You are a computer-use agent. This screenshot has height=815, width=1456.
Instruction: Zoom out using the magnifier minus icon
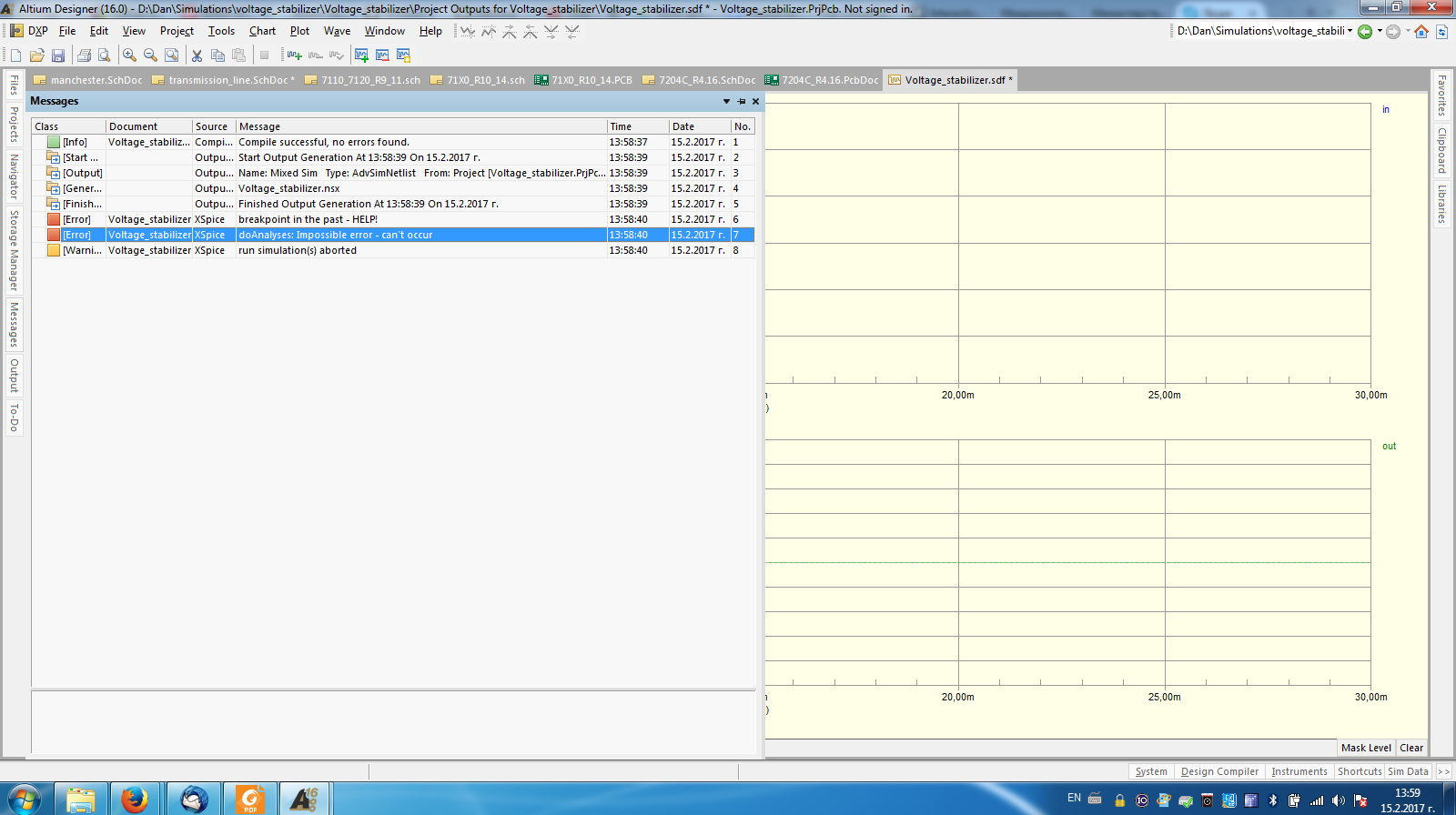150,55
